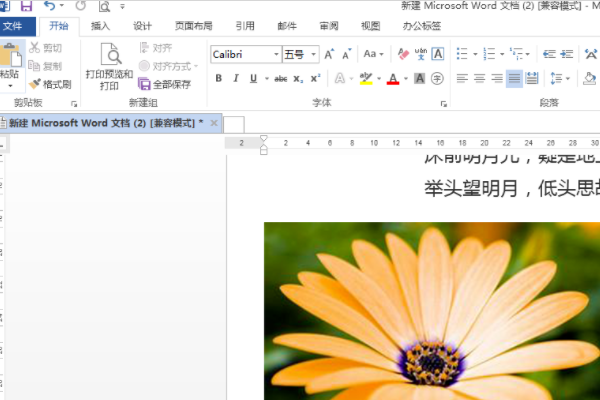Viewport: 600px width, 400px height.
Task: Open the highlight color dropdown arrow
Action: (379, 78)
